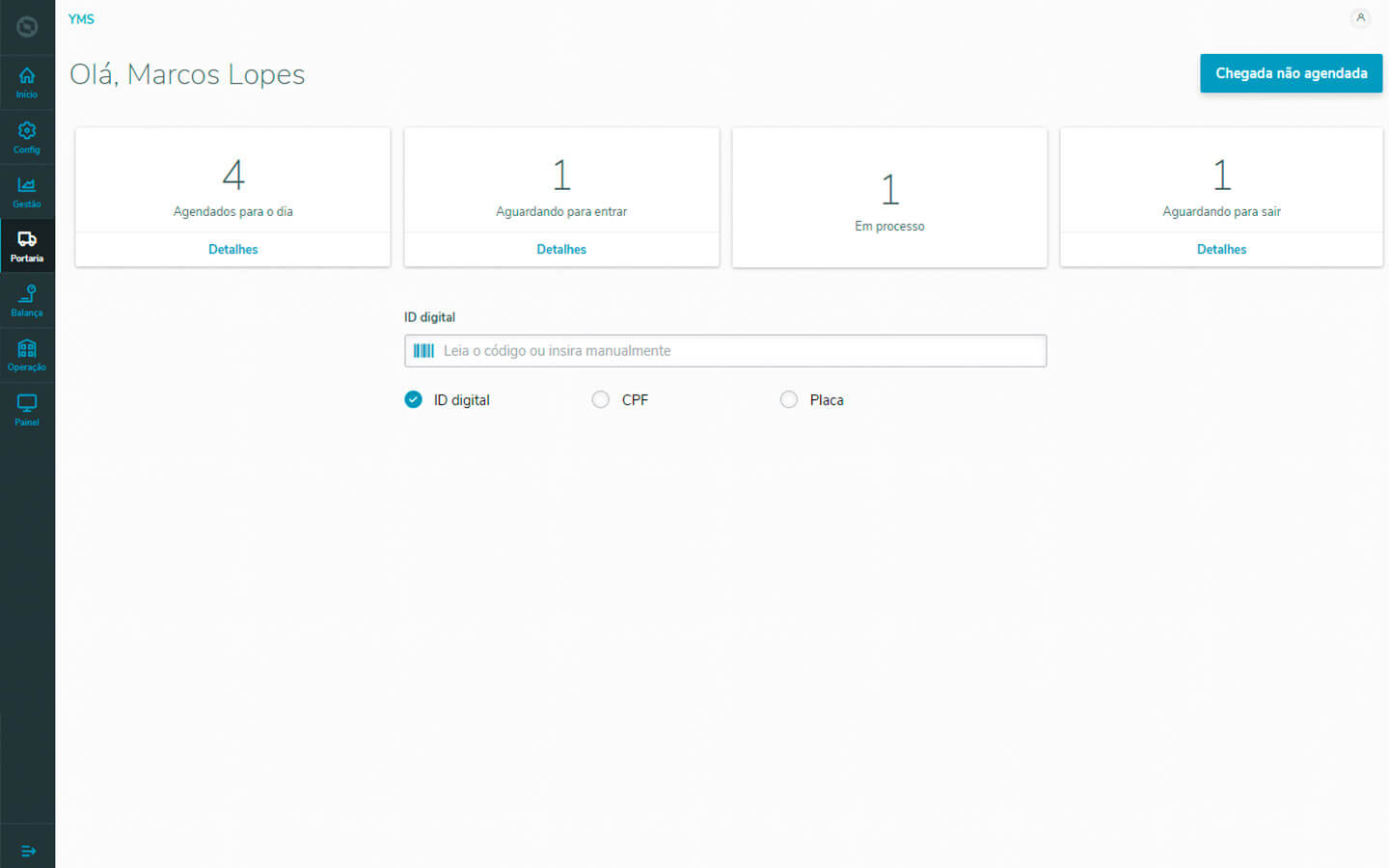Select the CPF radio option
The image size is (1389, 868).
click(x=601, y=399)
